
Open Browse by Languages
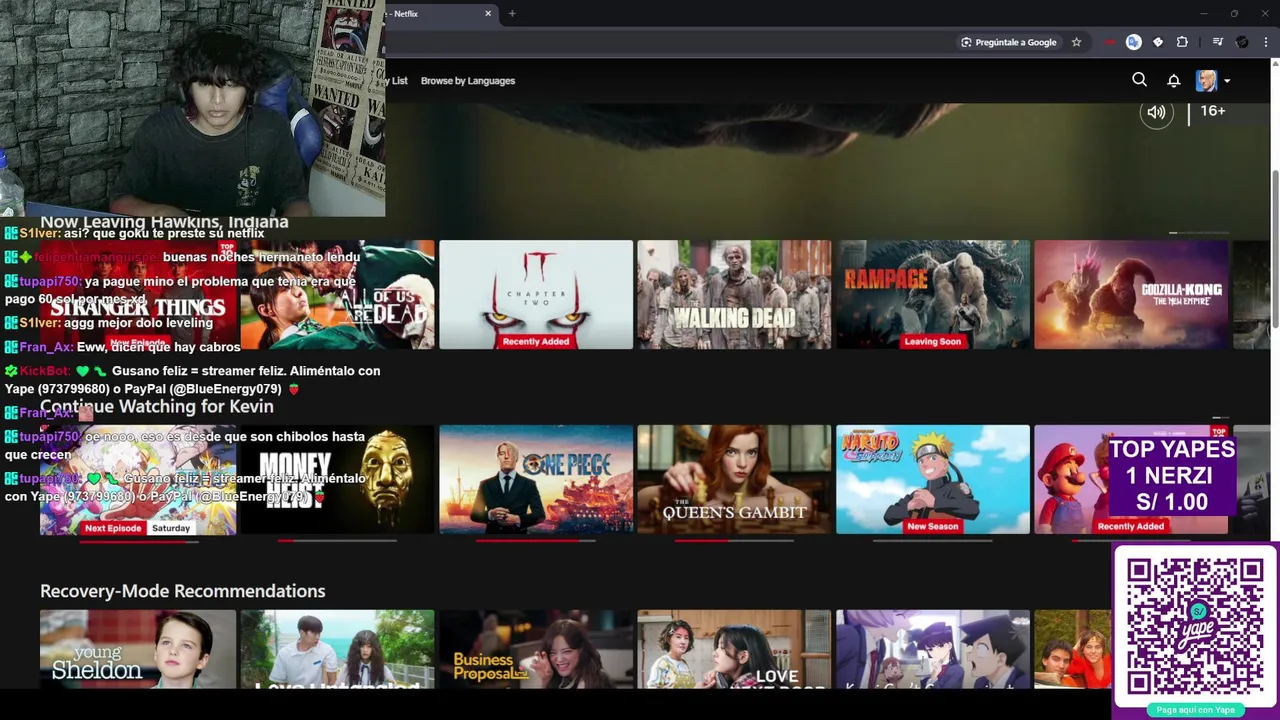coord(467,81)
